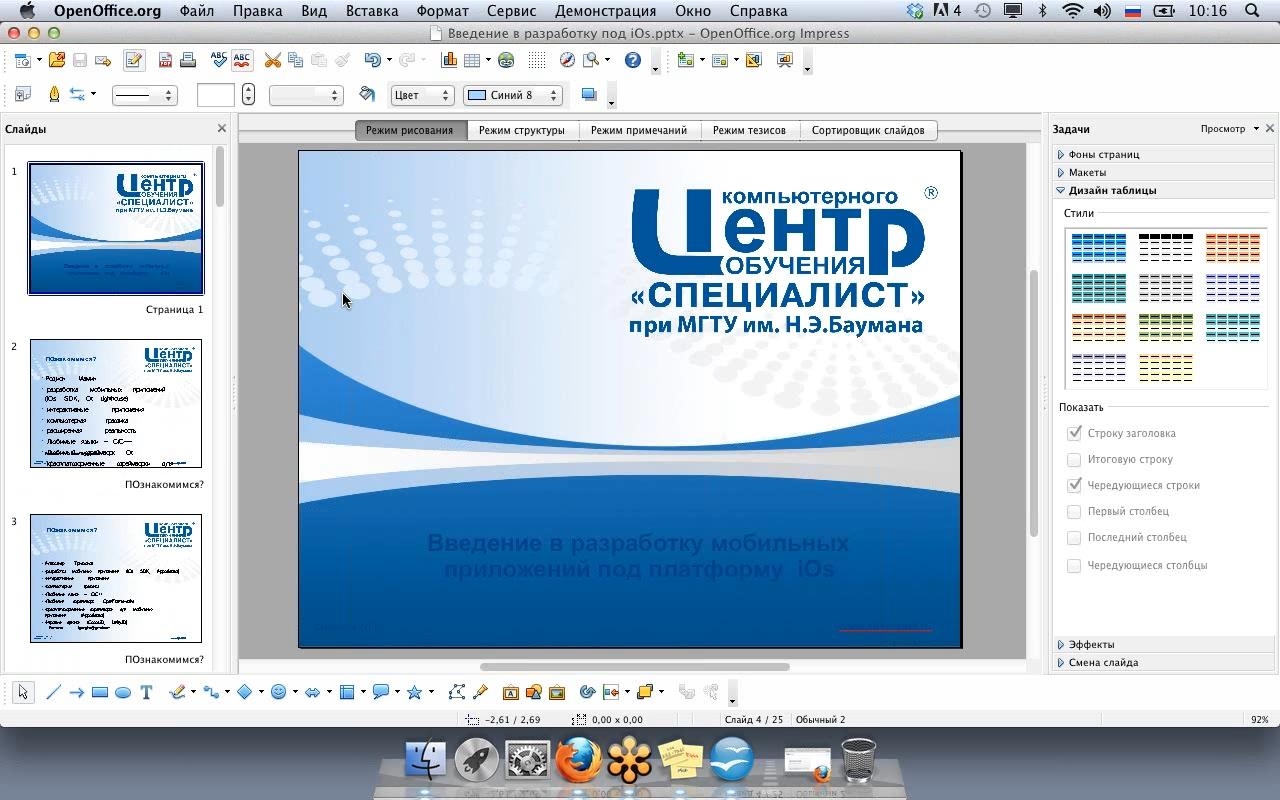Expand the Макеты section
1280x800 pixels.
tap(1165, 172)
